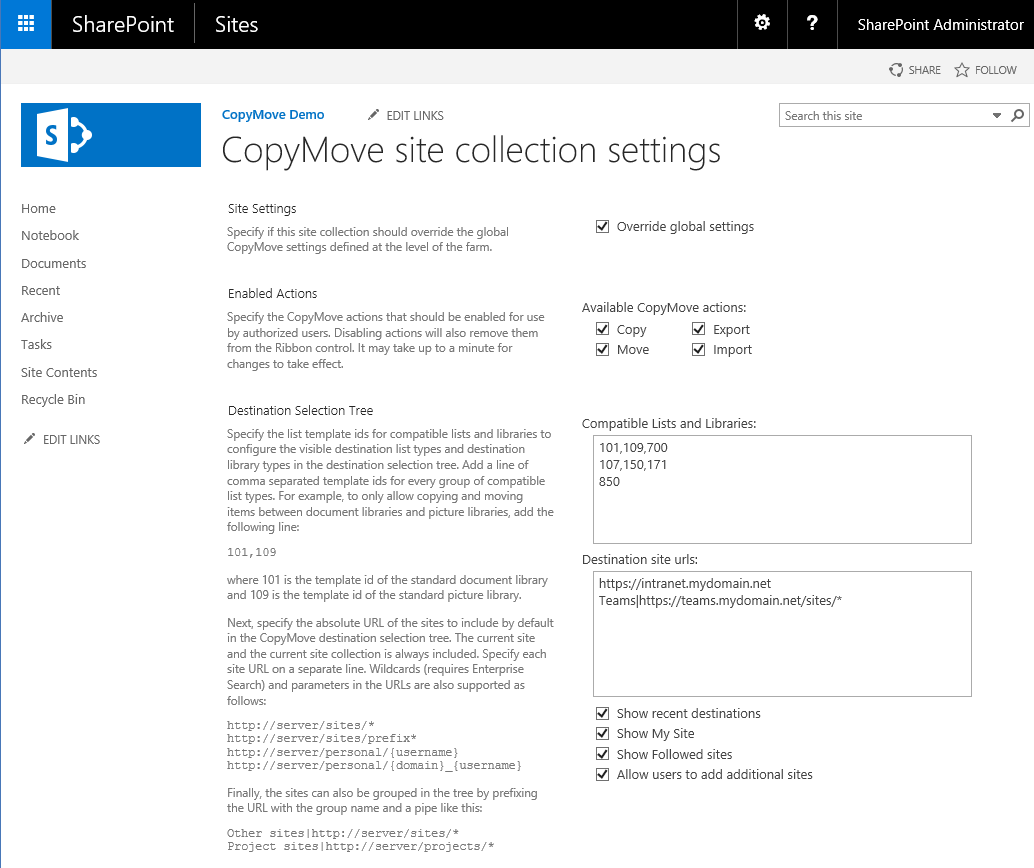Open Site Contents from the sidebar

click(x=59, y=371)
